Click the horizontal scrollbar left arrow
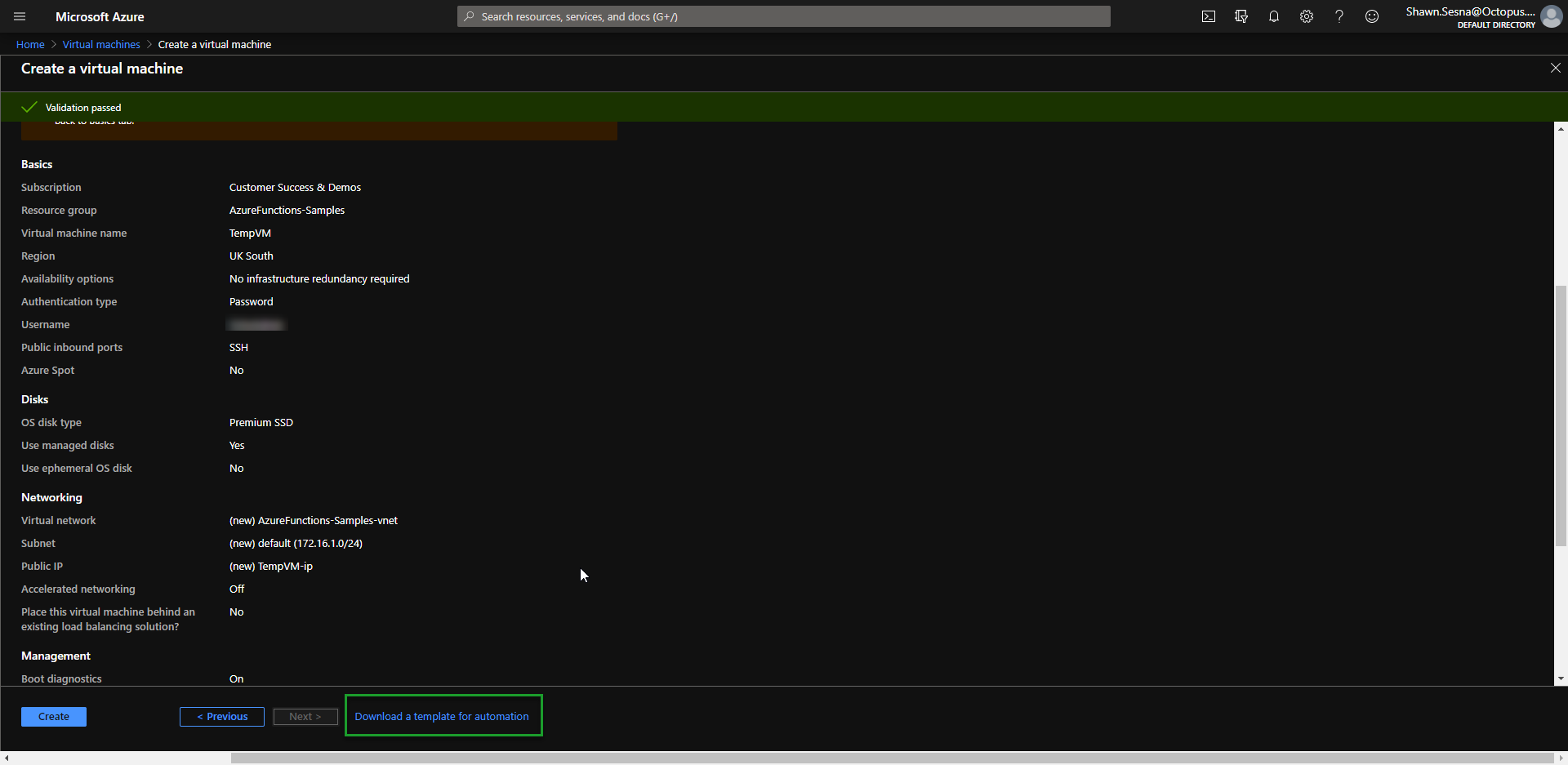This screenshot has width=1568, height=765. coord(7,758)
